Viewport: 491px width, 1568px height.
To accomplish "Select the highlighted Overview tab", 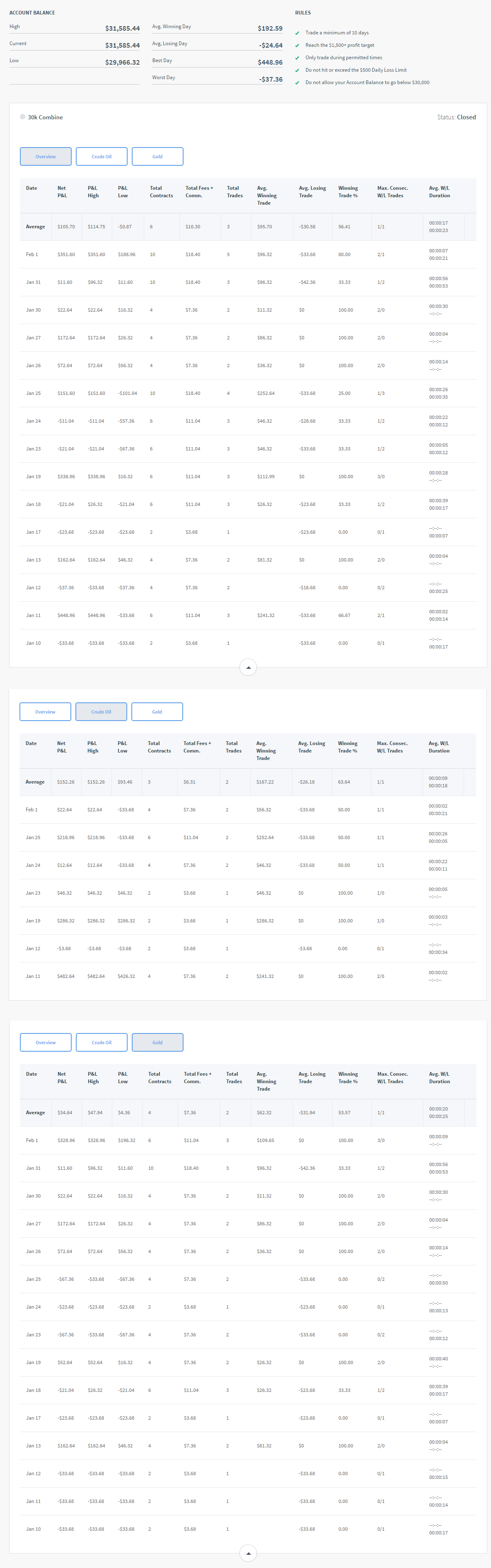I will 46,157.
